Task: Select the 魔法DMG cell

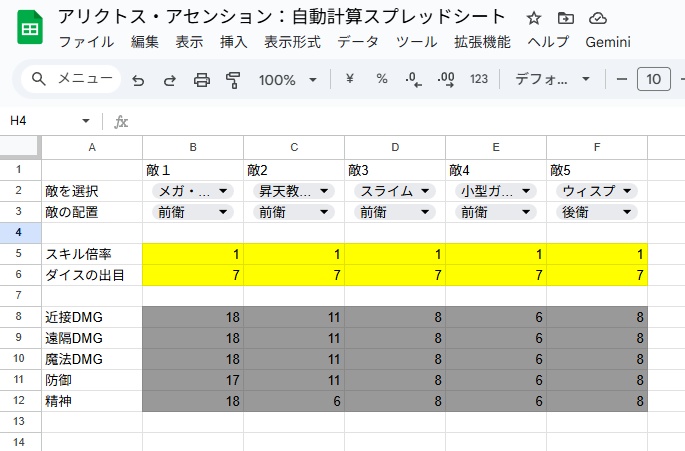Action: click(92, 359)
